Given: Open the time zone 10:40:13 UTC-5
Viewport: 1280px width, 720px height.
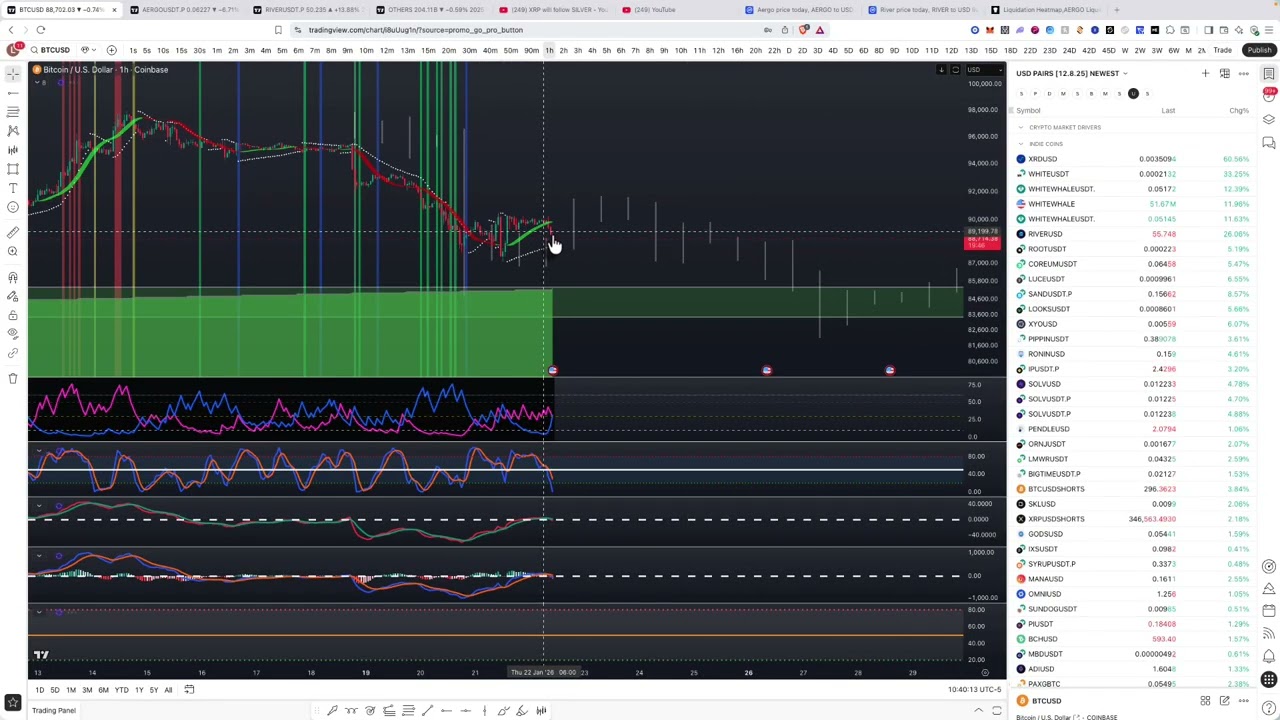Looking at the screenshot, I should pyautogui.click(x=974, y=690).
